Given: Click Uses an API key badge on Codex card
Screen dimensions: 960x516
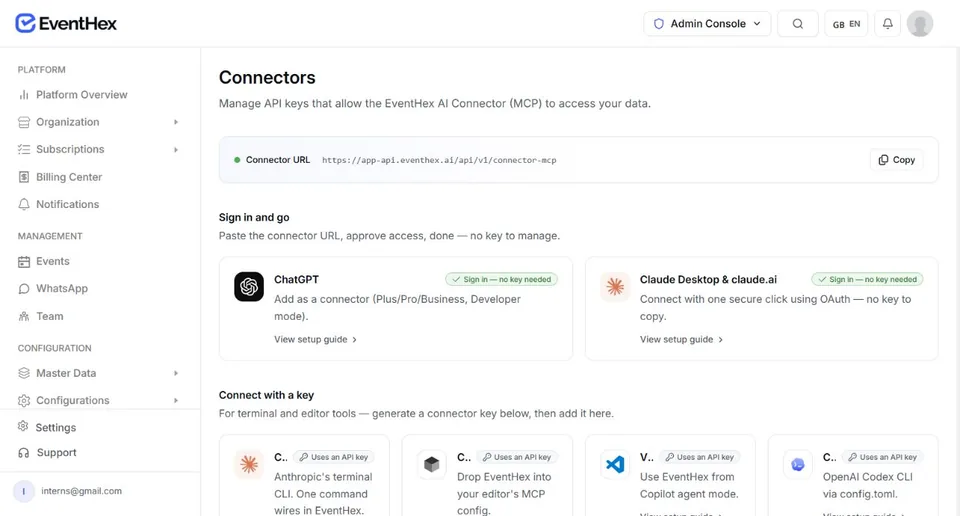Looking at the screenshot, I should coord(882,457).
